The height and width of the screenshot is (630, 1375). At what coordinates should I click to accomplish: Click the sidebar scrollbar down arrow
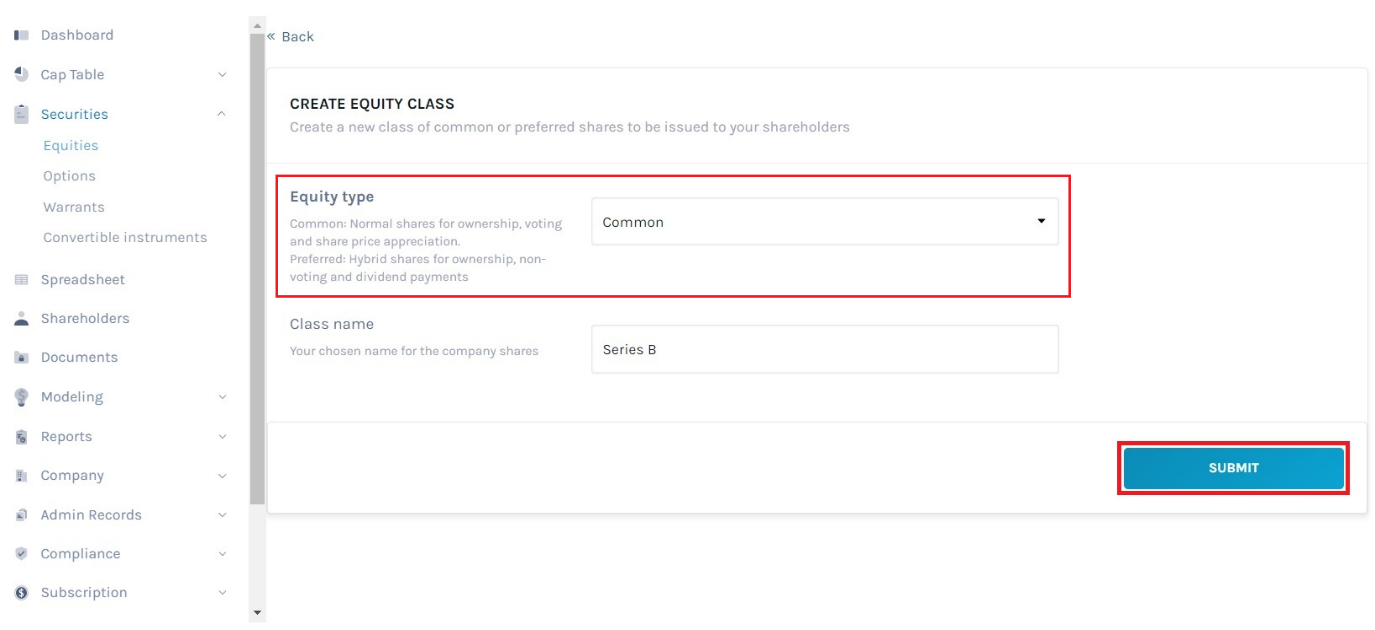[257, 612]
